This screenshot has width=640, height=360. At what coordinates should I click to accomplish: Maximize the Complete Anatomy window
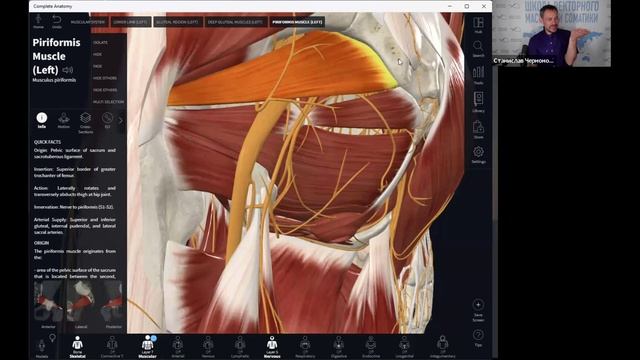[467, 6]
